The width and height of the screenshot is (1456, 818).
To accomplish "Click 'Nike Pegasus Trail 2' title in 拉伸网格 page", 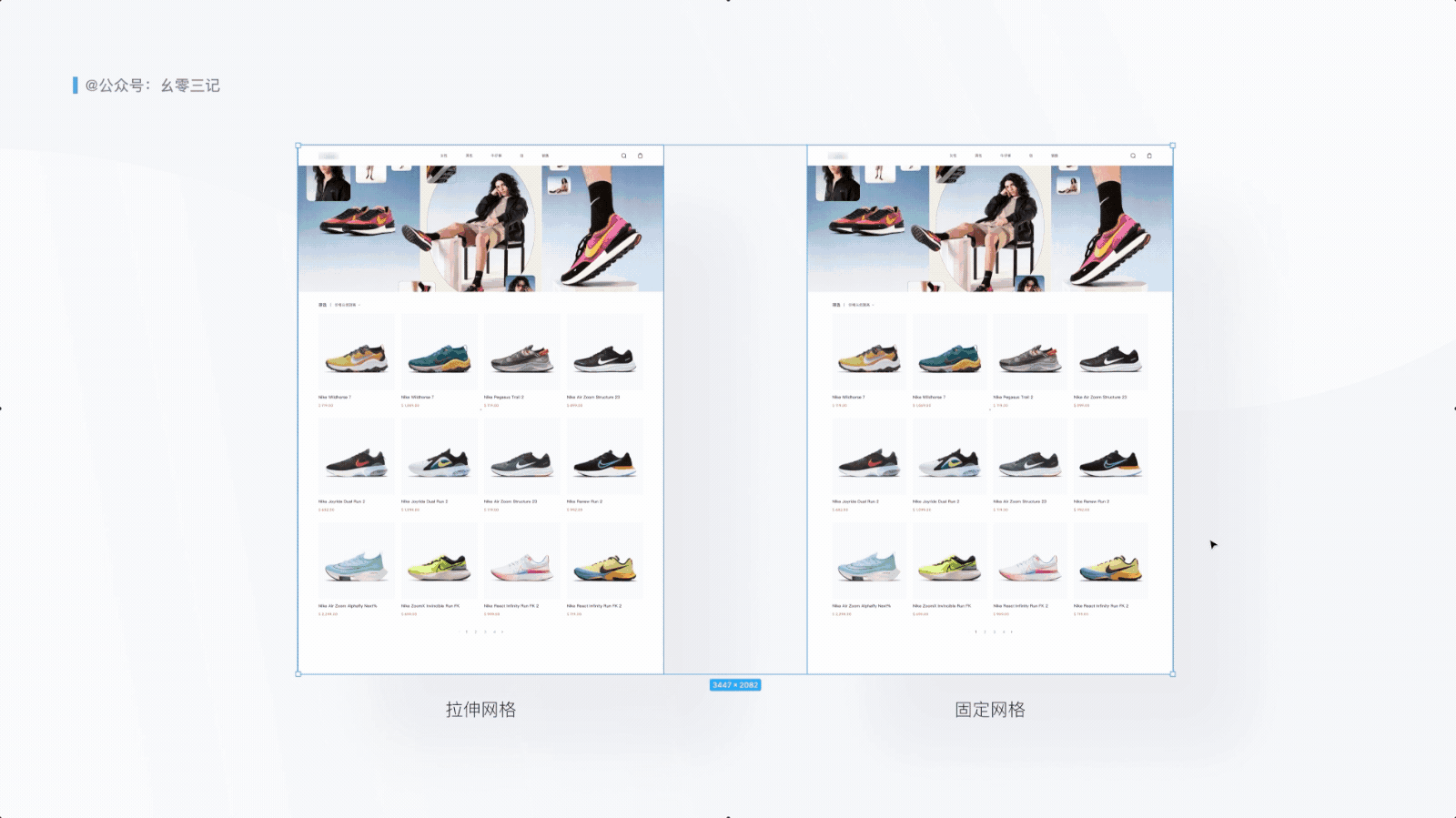I will point(504,397).
